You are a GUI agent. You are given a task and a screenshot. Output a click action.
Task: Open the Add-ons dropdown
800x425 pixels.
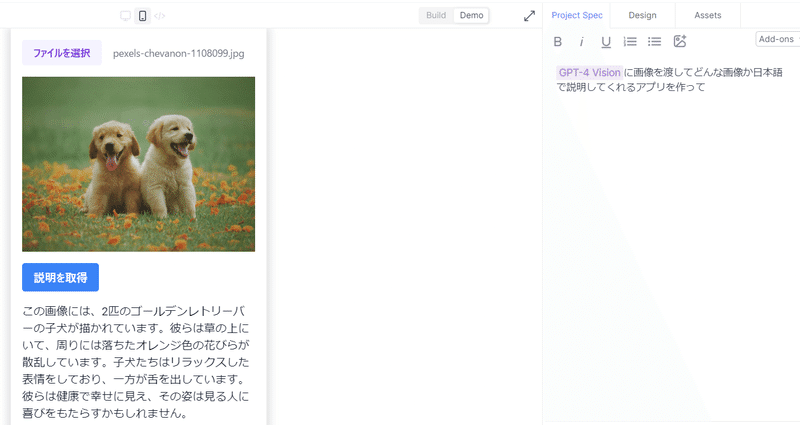tap(777, 40)
